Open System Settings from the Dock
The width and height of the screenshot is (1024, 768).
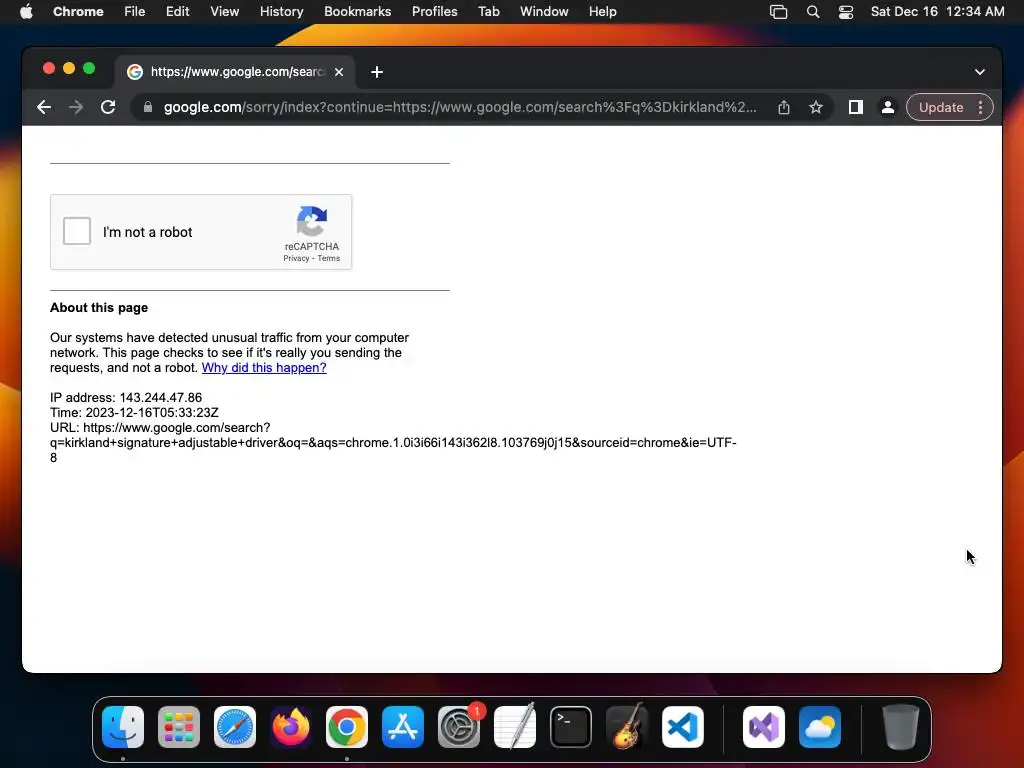pyautogui.click(x=459, y=727)
